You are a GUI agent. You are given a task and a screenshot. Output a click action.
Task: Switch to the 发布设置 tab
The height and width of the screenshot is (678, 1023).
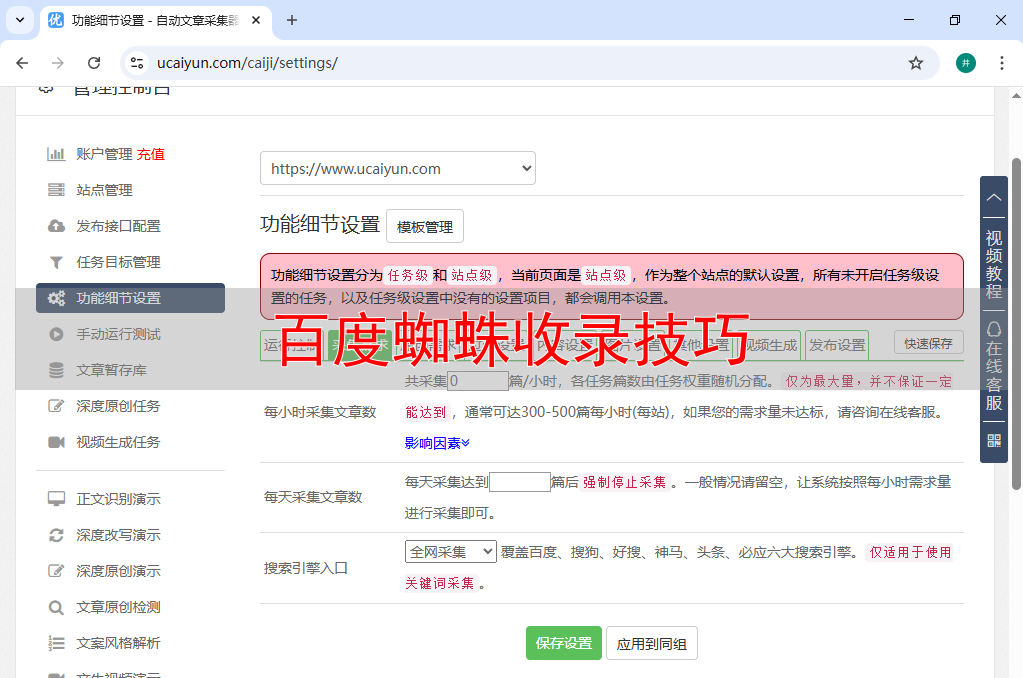(838, 345)
